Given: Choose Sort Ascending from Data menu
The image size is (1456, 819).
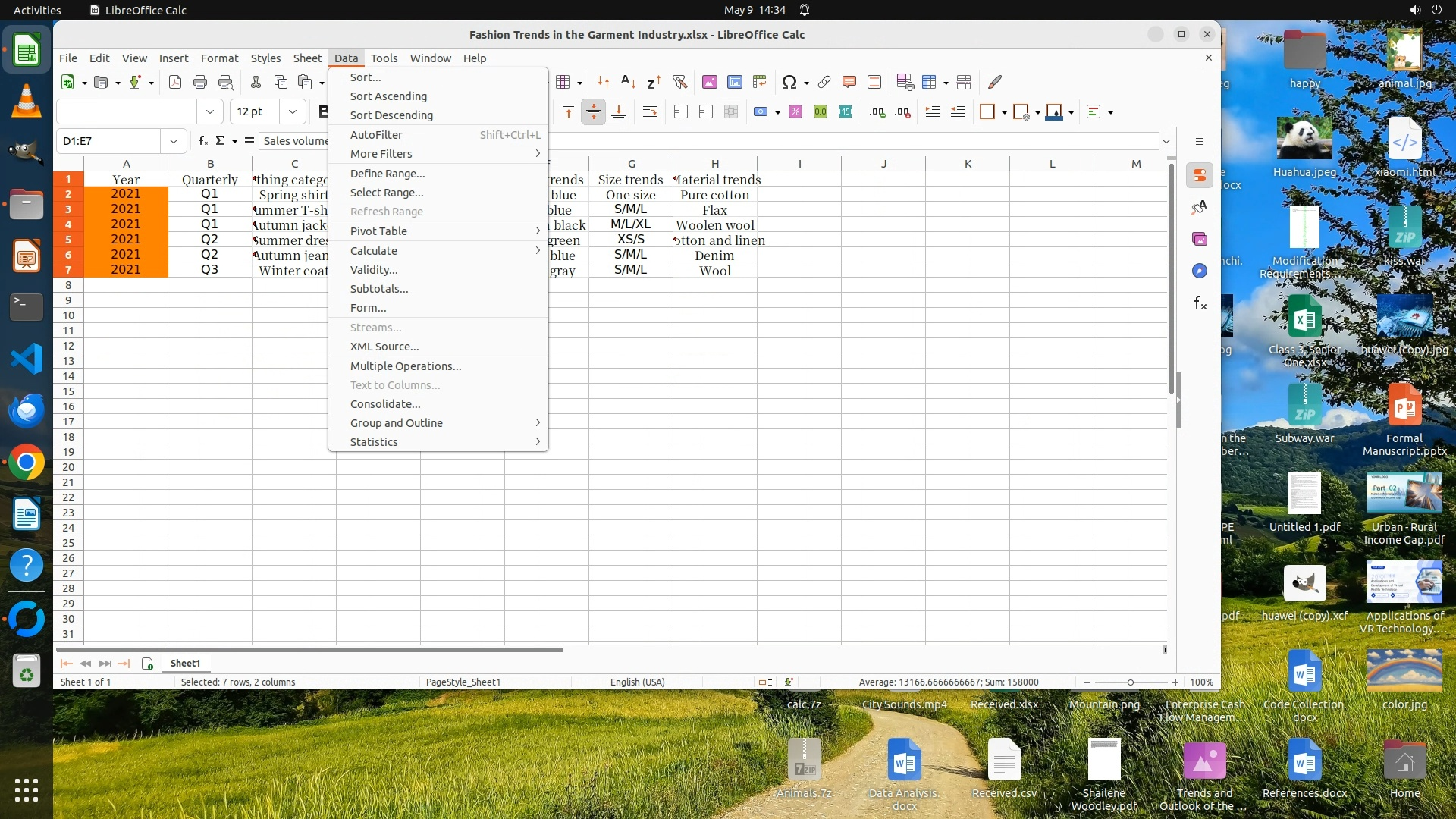Looking at the screenshot, I should (388, 96).
